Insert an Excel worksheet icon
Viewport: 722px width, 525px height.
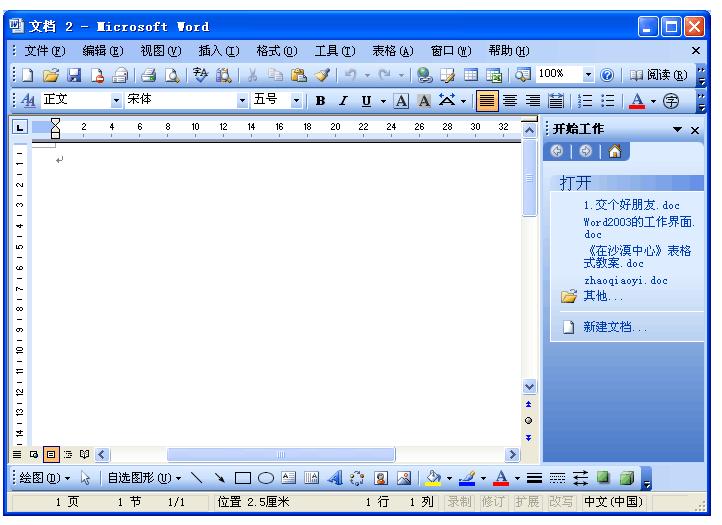[x=494, y=75]
